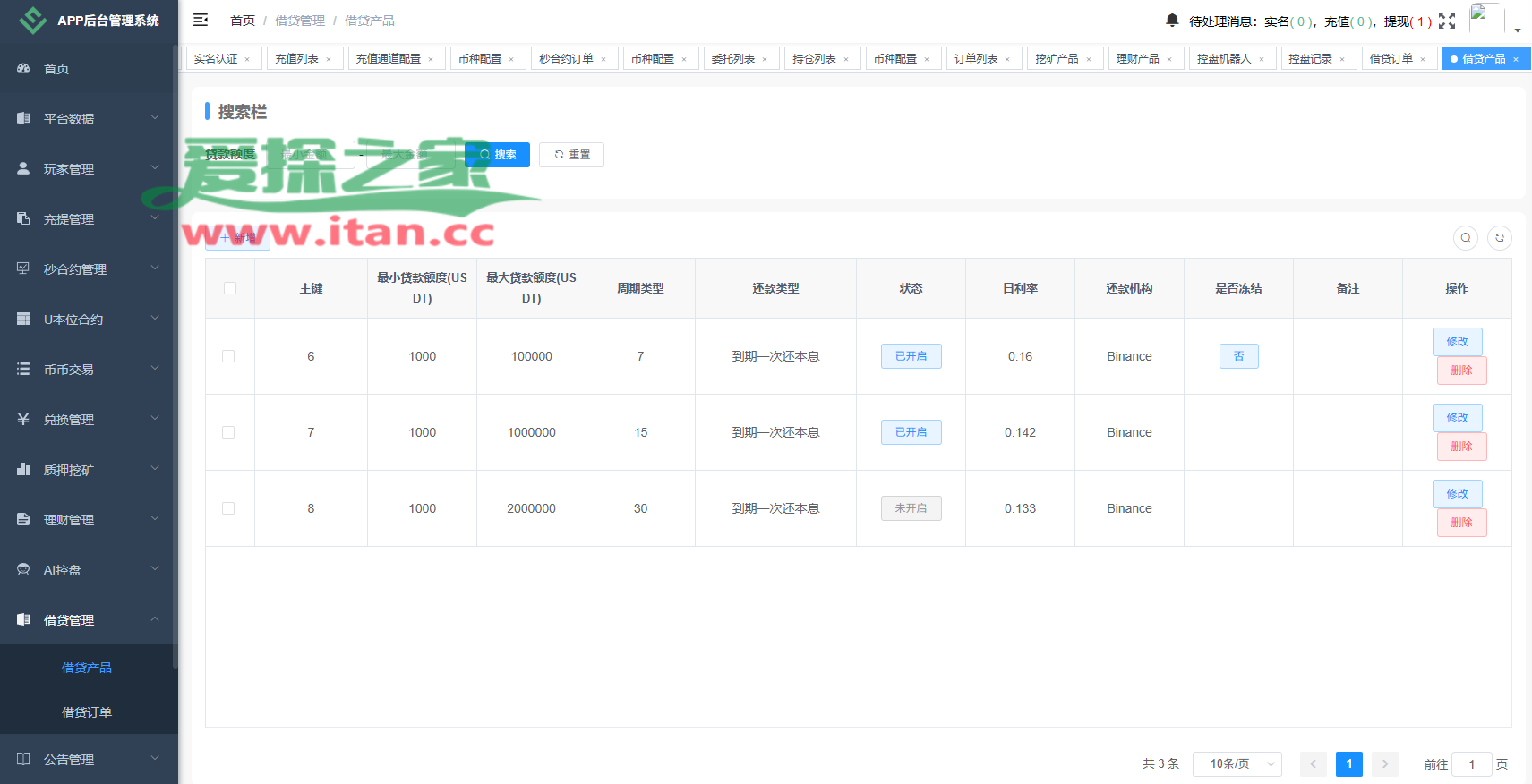Image resolution: width=1532 pixels, height=784 pixels.
Task: Collapse the sidebar with the hamburger icon
Action: [x=201, y=20]
